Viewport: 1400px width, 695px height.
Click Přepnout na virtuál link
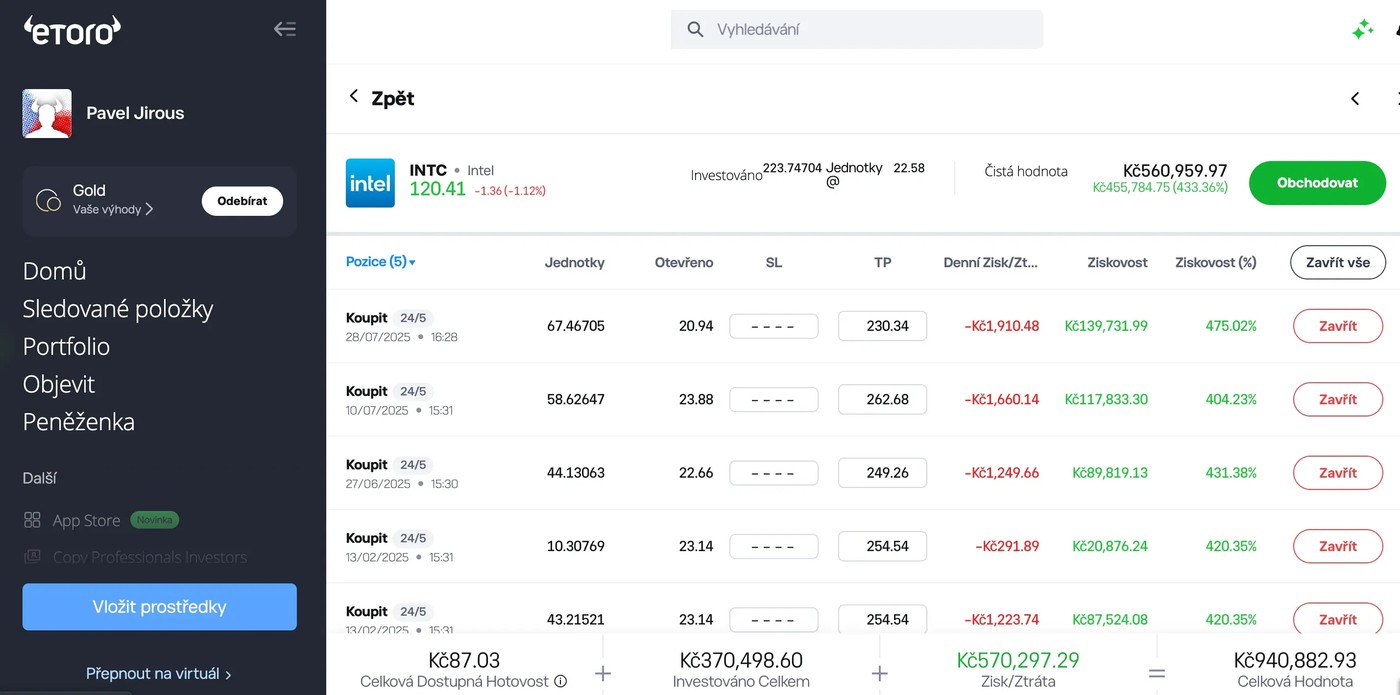[x=159, y=674]
